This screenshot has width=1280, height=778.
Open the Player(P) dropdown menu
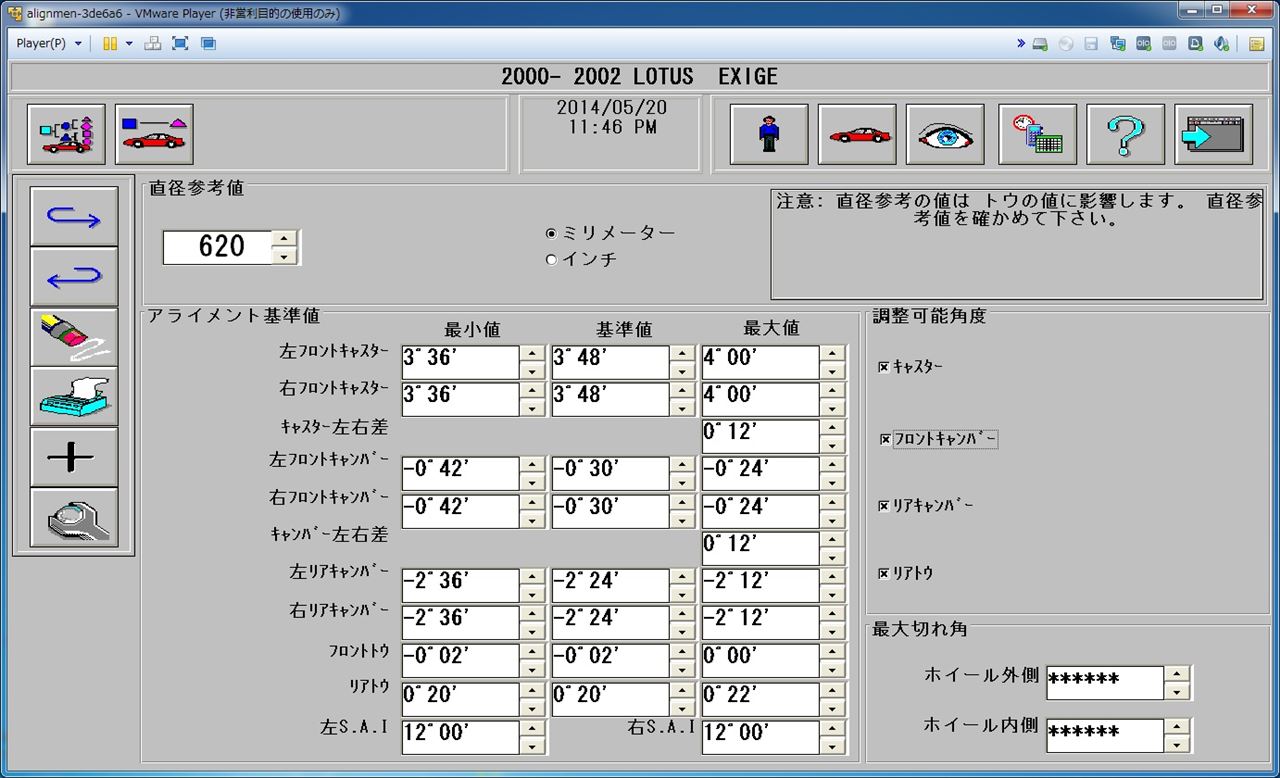pos(49,44)
